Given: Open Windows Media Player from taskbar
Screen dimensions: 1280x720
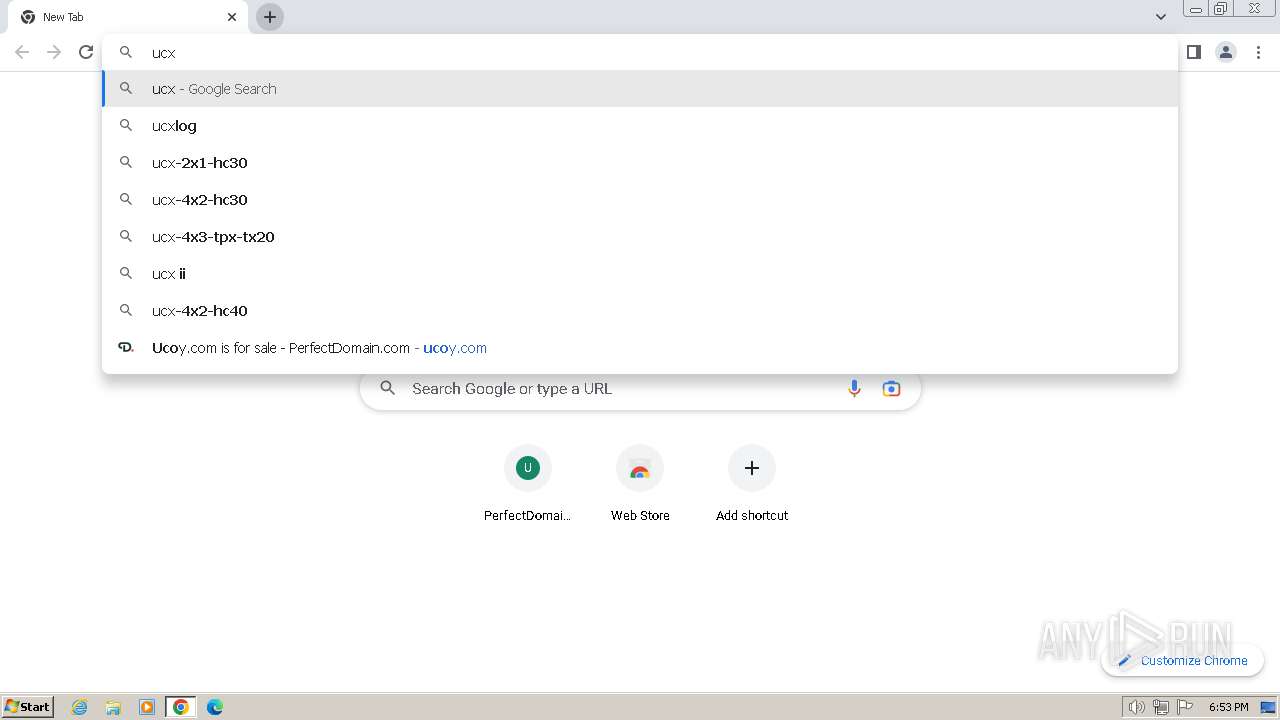Looking at the screenshot, I should coord(147,707).
